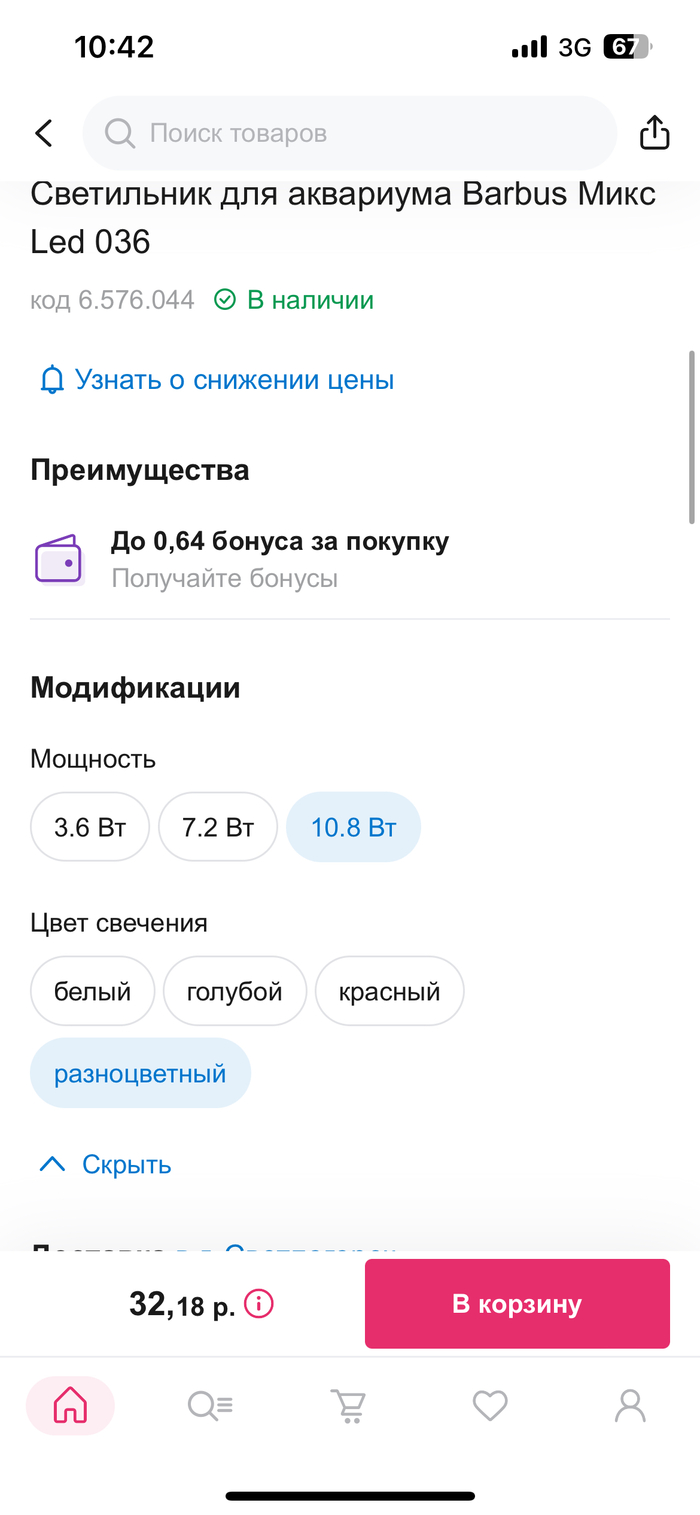
Task: Select 3.6 Вт power option
Action: pyautogui.click(x=90, y=827)
